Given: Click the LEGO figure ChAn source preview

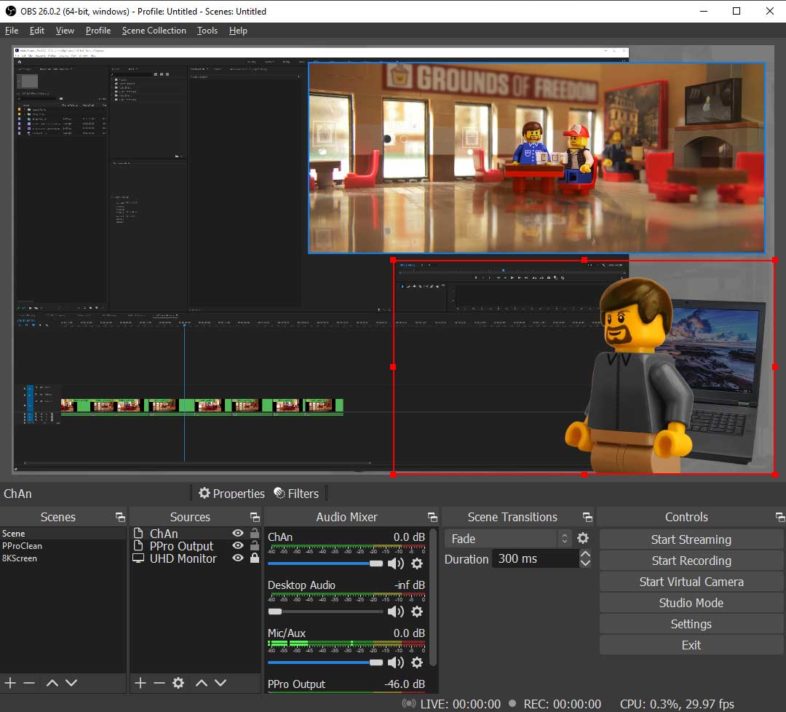Looking at the screenshot, I should tap(584, 367).
